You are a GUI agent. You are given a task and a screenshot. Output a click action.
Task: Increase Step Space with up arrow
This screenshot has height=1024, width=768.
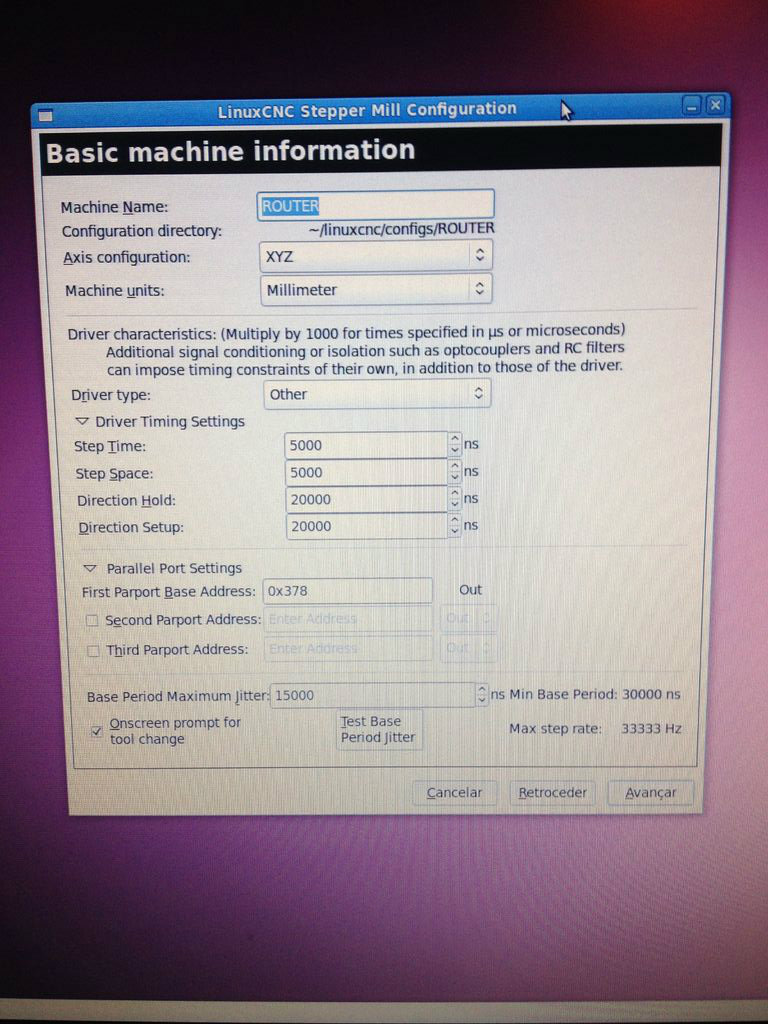point(455,466)
